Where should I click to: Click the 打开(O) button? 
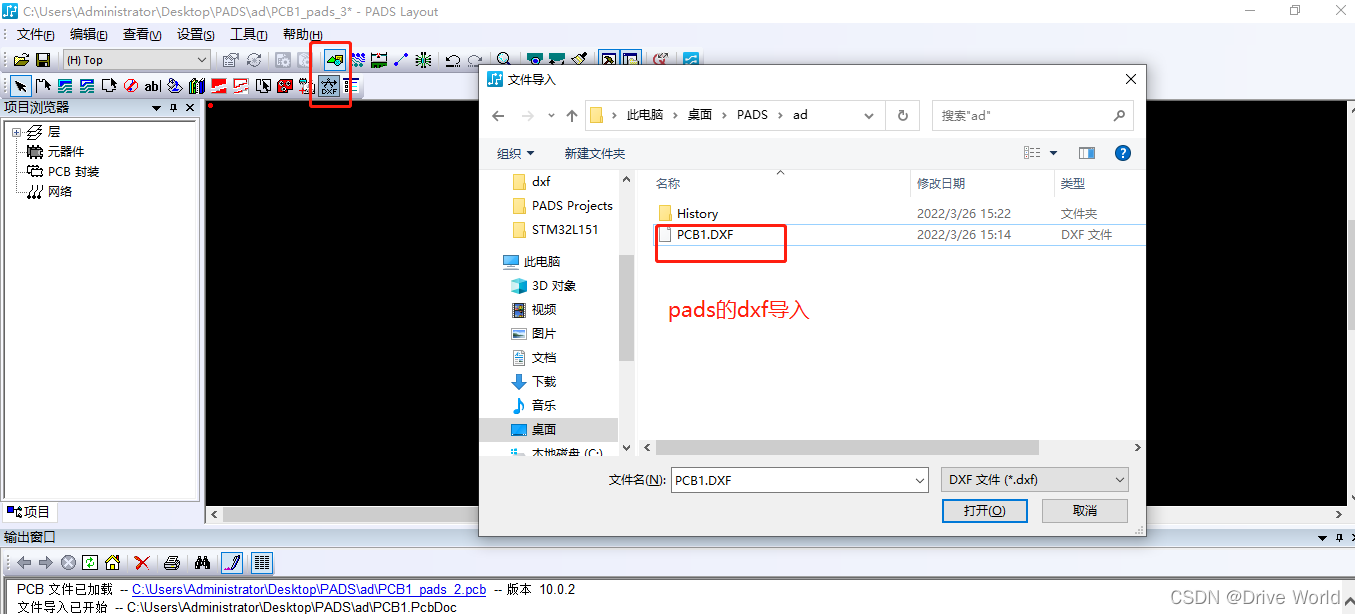tap(985, 511)
